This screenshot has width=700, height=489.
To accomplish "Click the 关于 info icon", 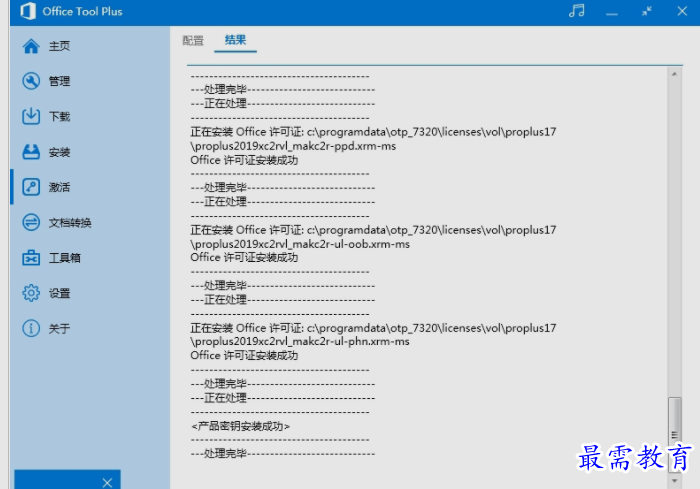I will [31, 329].
